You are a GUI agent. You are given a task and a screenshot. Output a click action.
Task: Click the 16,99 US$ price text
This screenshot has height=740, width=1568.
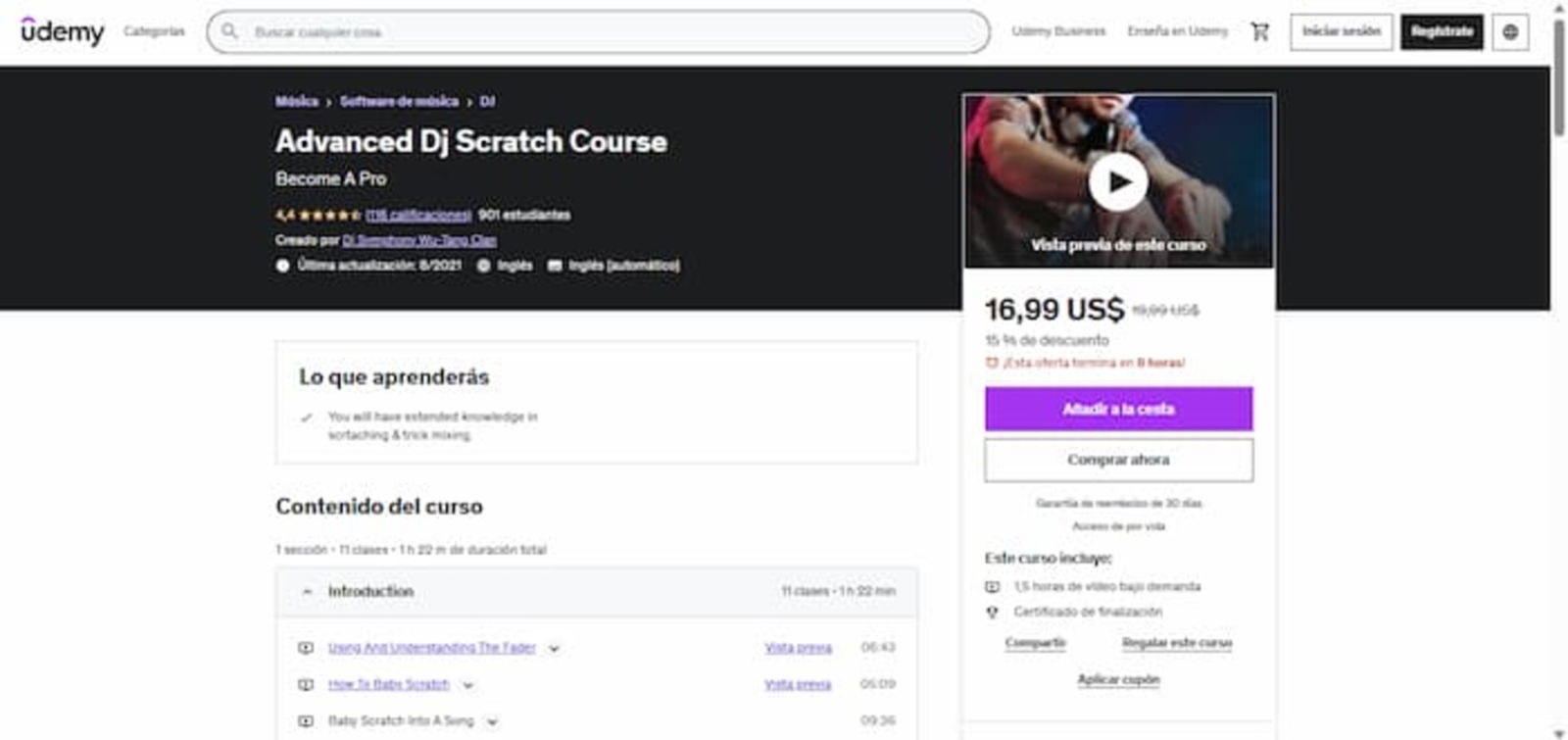tap(1054, 310)
